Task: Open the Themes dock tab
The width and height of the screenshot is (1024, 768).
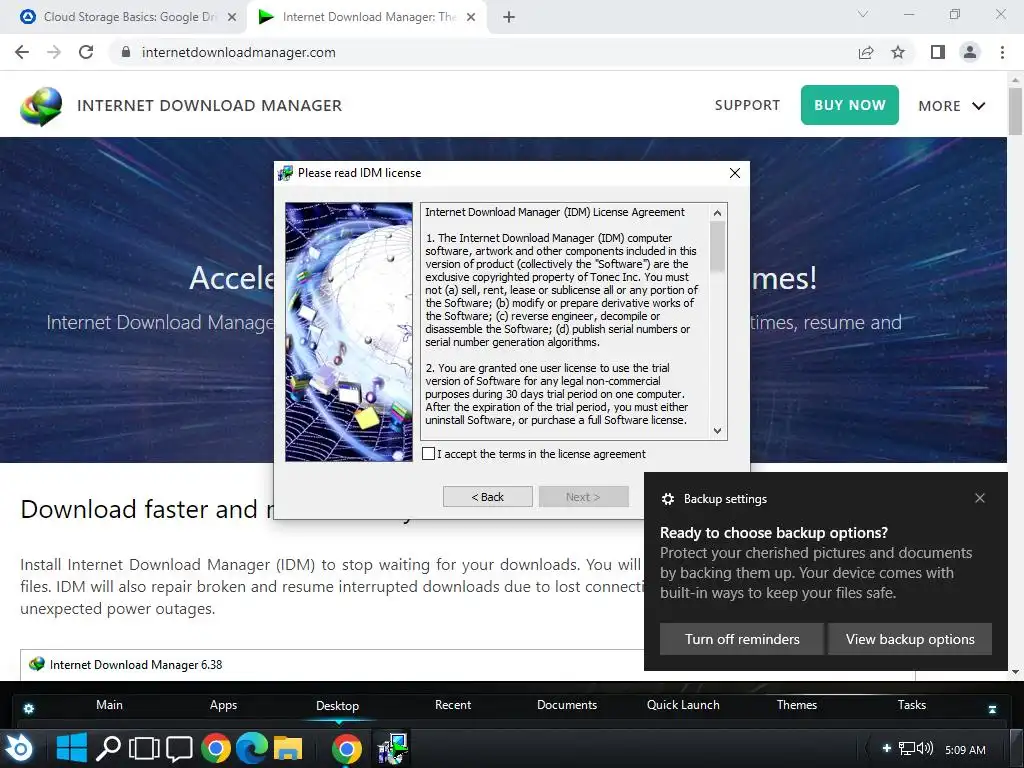Action: point(797,705)
